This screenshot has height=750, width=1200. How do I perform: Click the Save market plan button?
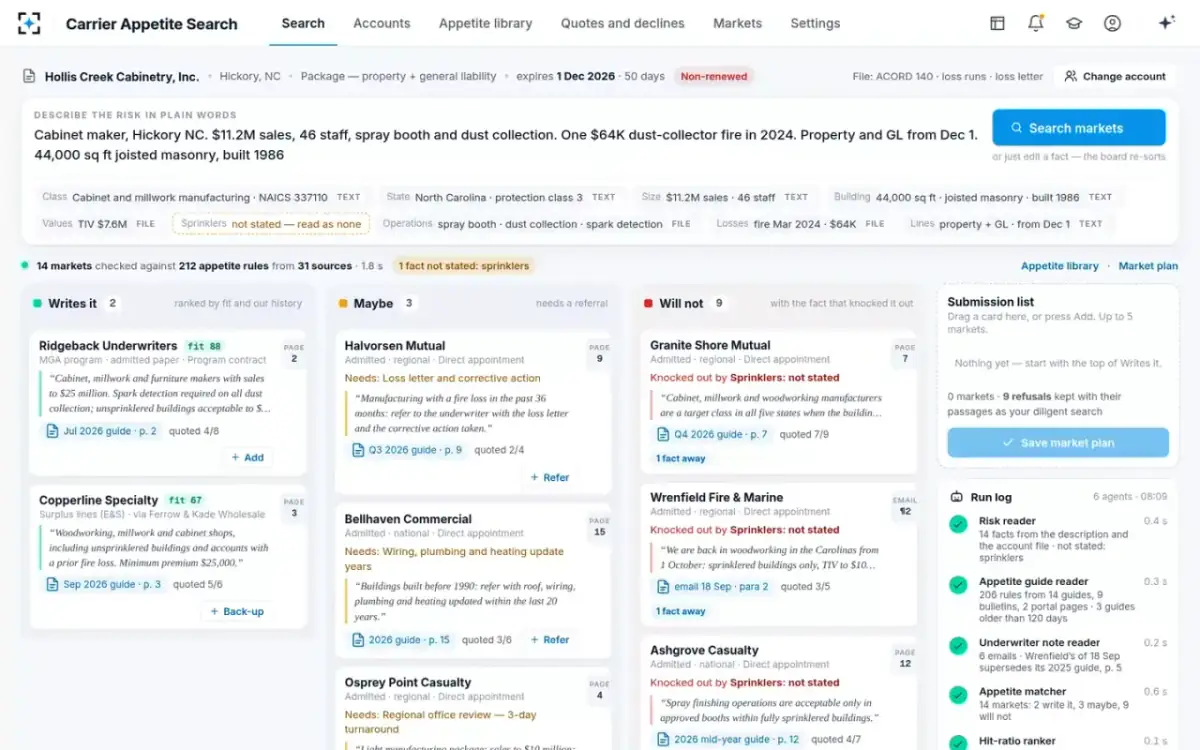point(1058,443)
